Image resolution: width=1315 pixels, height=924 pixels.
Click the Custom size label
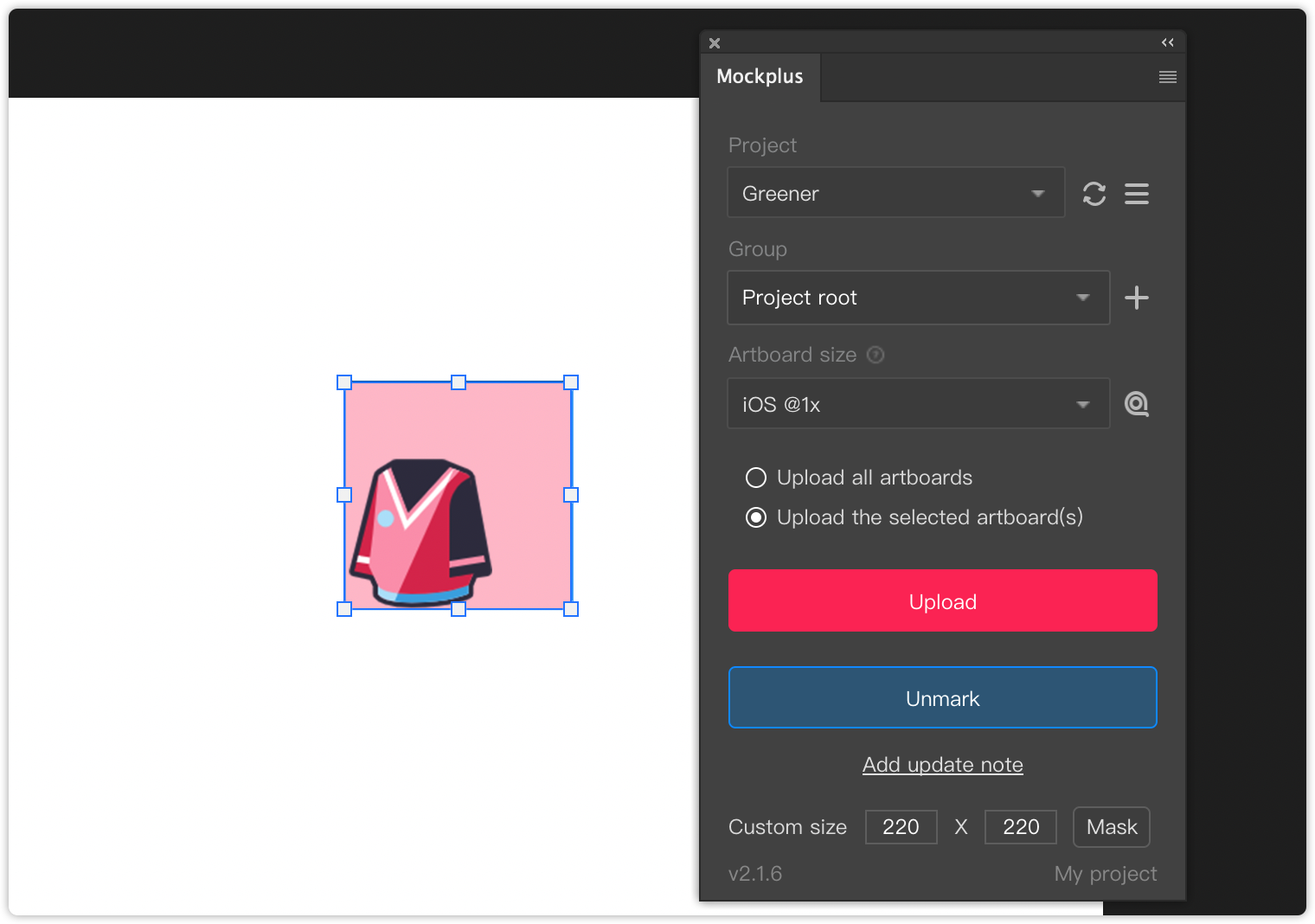click(x=787, y=827)
